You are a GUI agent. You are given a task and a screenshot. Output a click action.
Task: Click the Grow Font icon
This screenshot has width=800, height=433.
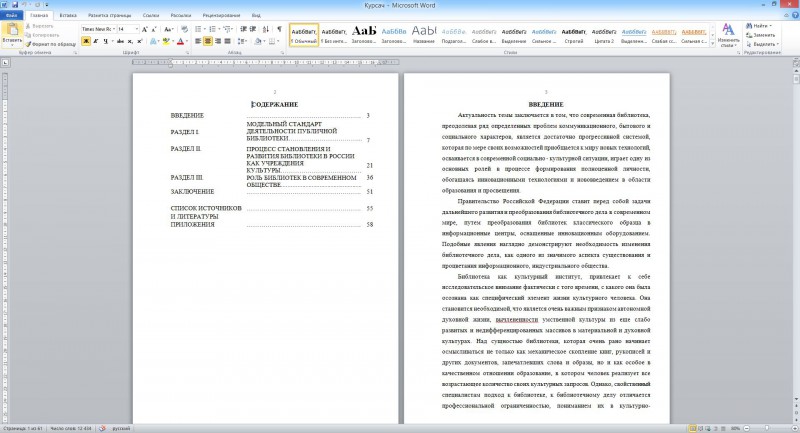tap(145, 30)
